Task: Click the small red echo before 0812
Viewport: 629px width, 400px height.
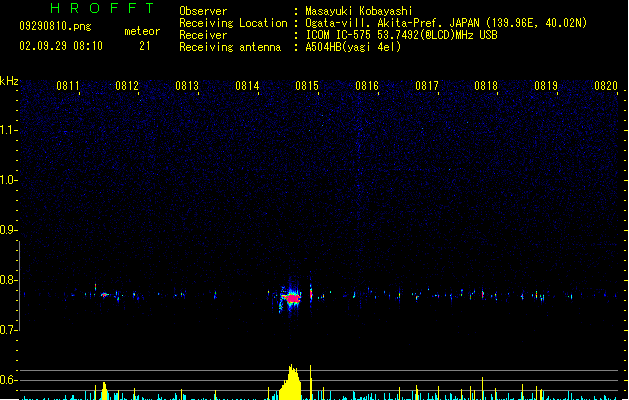Action: click(105, 295)
